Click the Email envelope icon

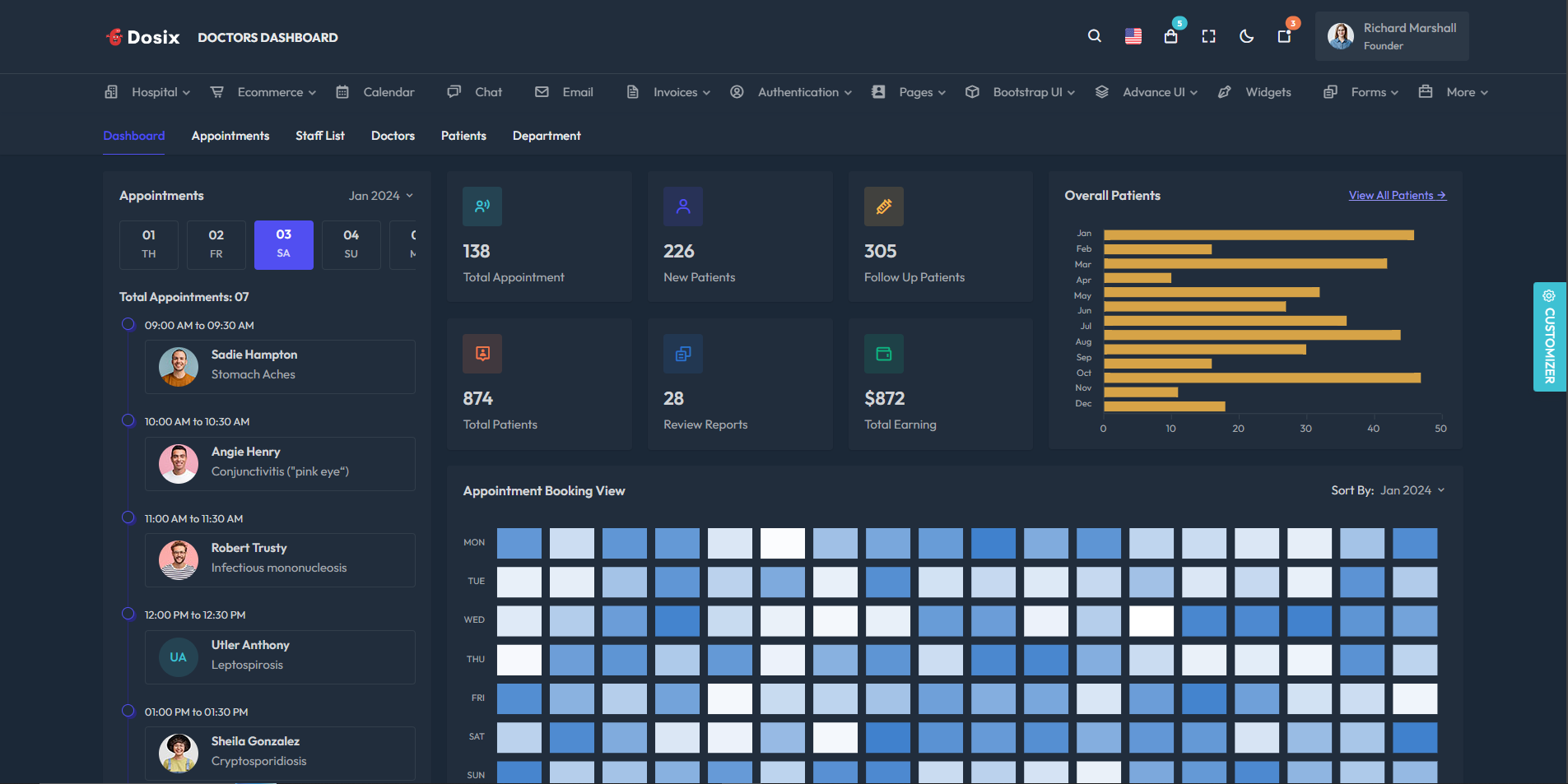click(x=542, y=92)
